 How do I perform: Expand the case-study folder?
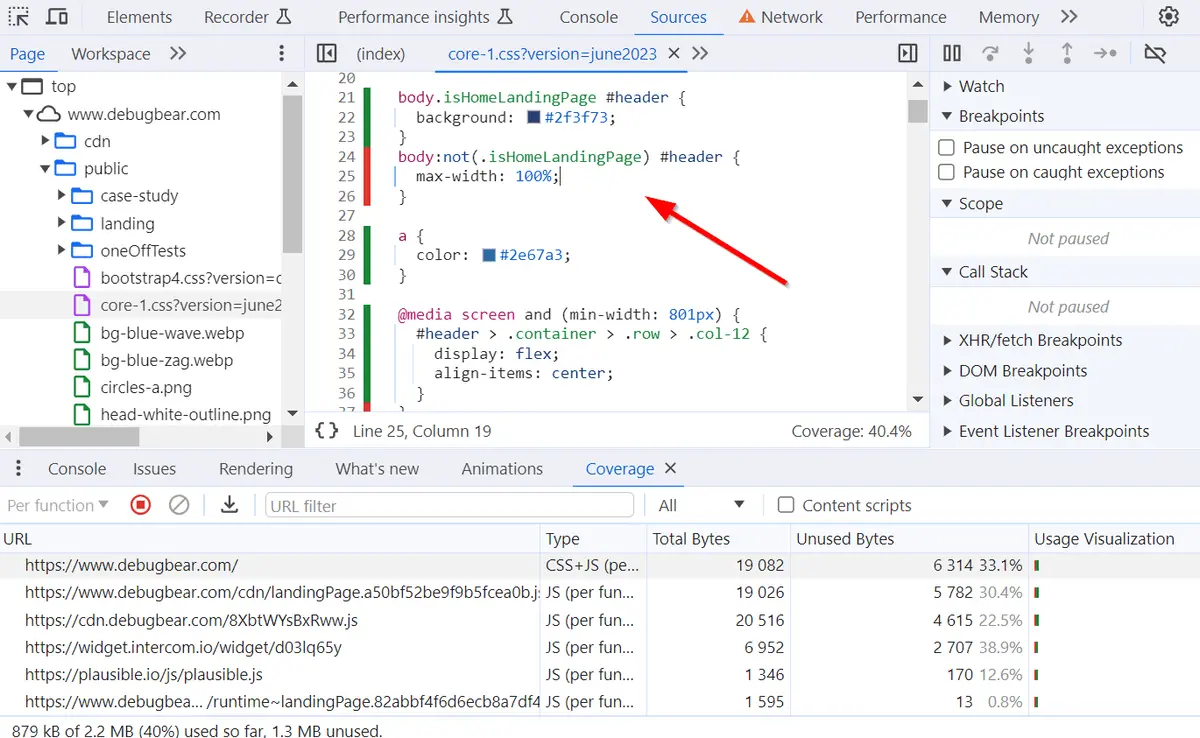coord(61,196)
